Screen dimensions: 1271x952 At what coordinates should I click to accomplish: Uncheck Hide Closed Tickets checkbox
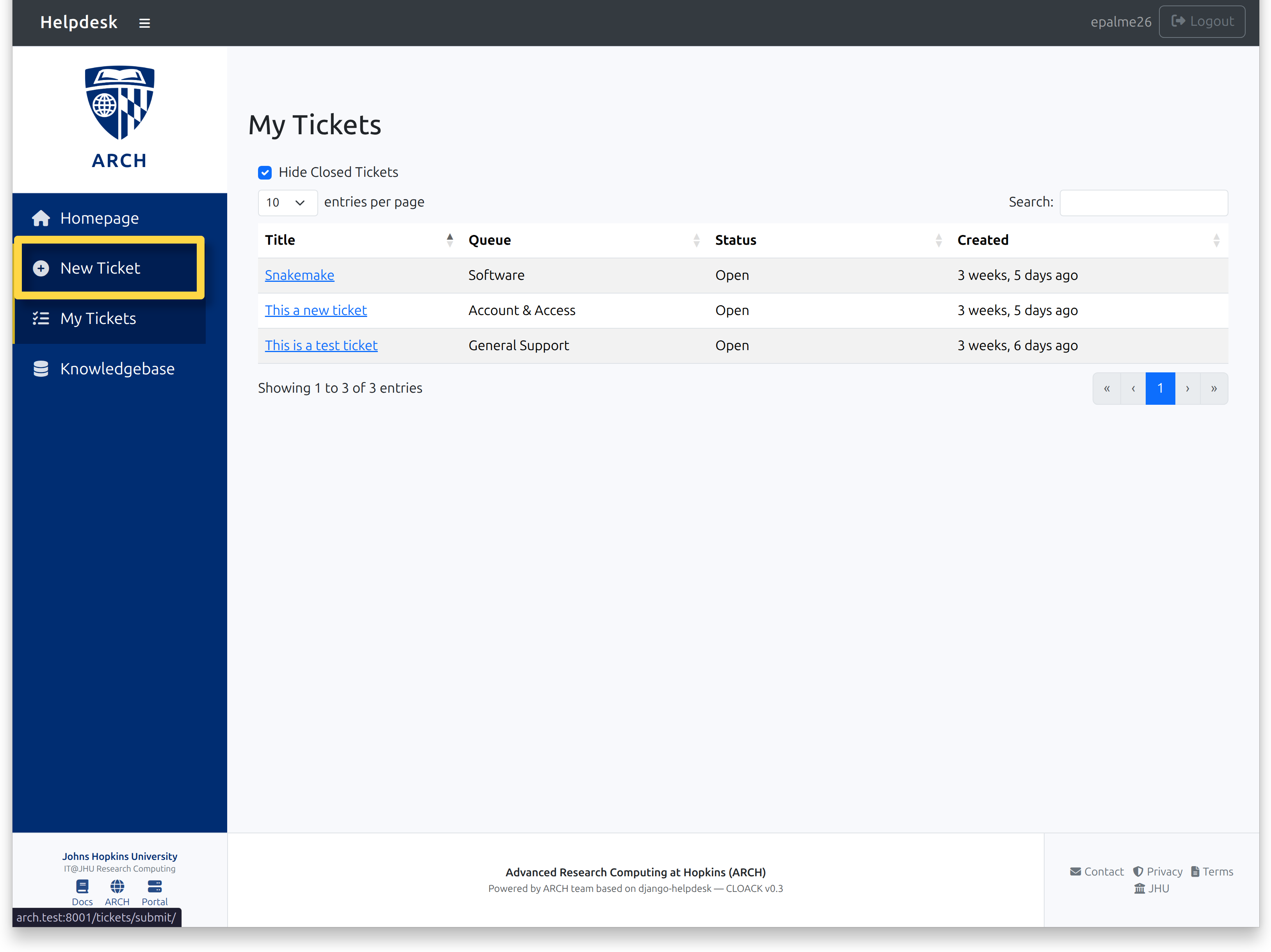coord(265,173)
